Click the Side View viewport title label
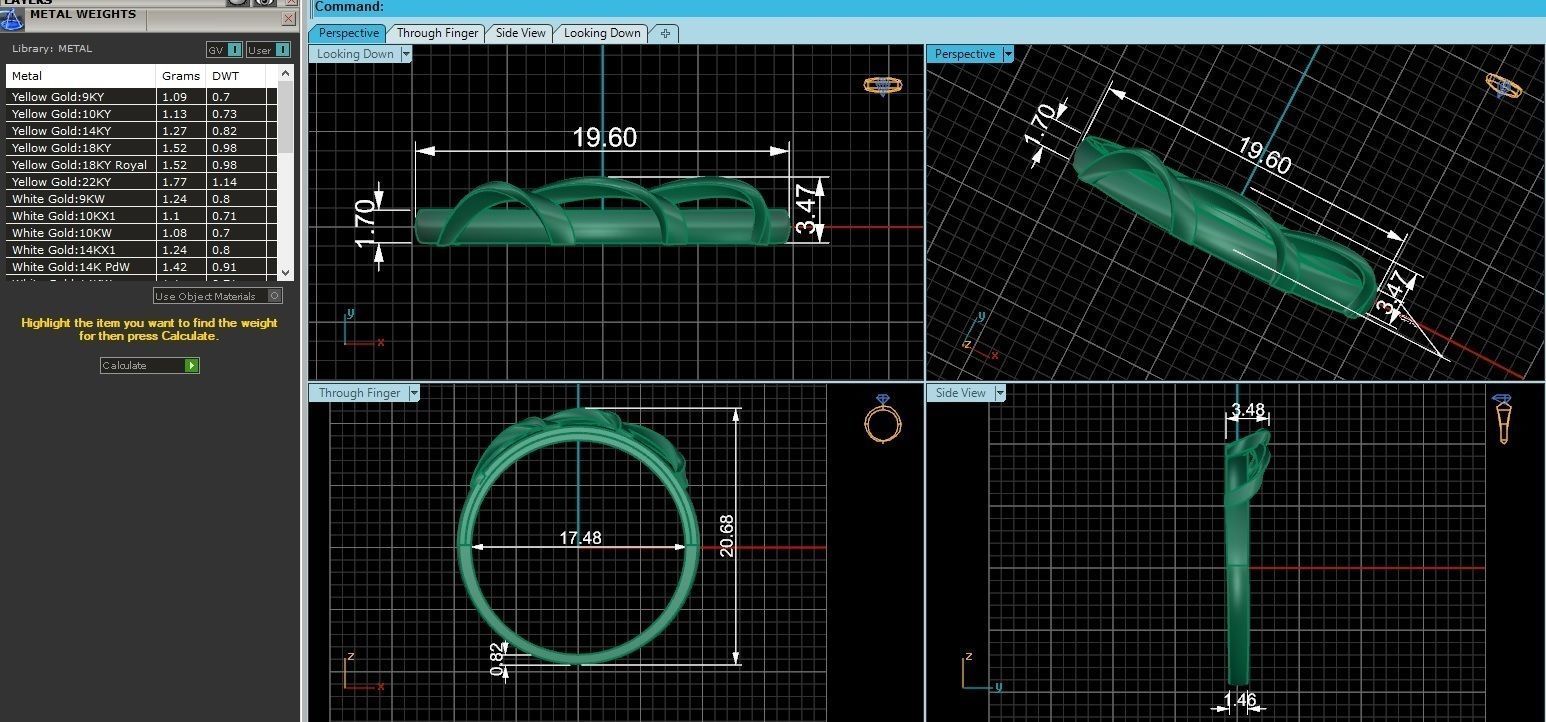This screenshot has height=722, width=1546. (x=960, y=393)
